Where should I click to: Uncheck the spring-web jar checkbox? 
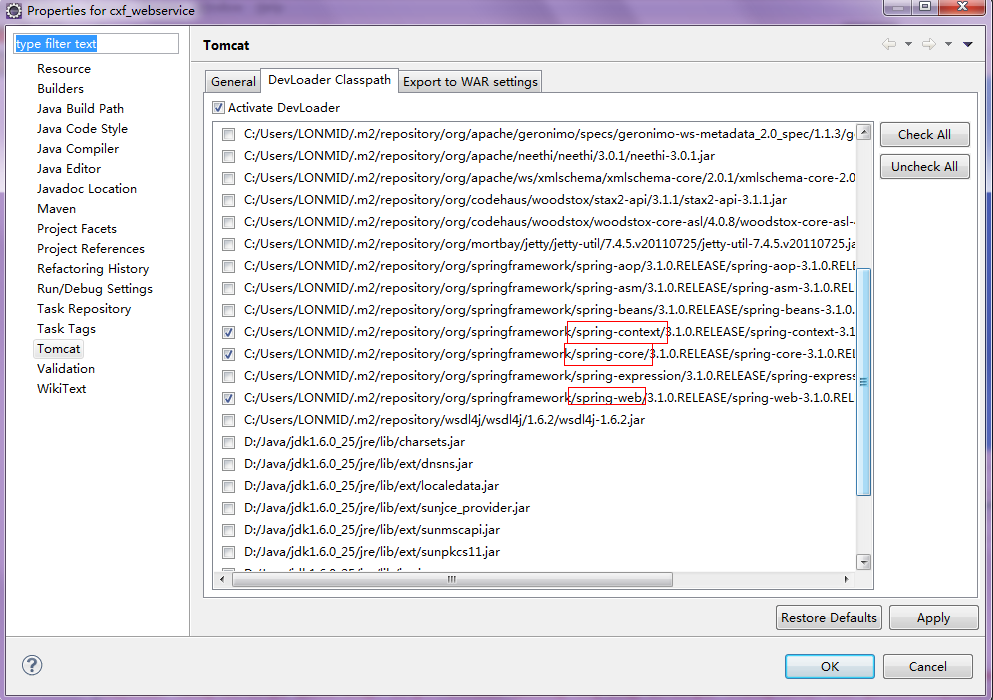229,398
